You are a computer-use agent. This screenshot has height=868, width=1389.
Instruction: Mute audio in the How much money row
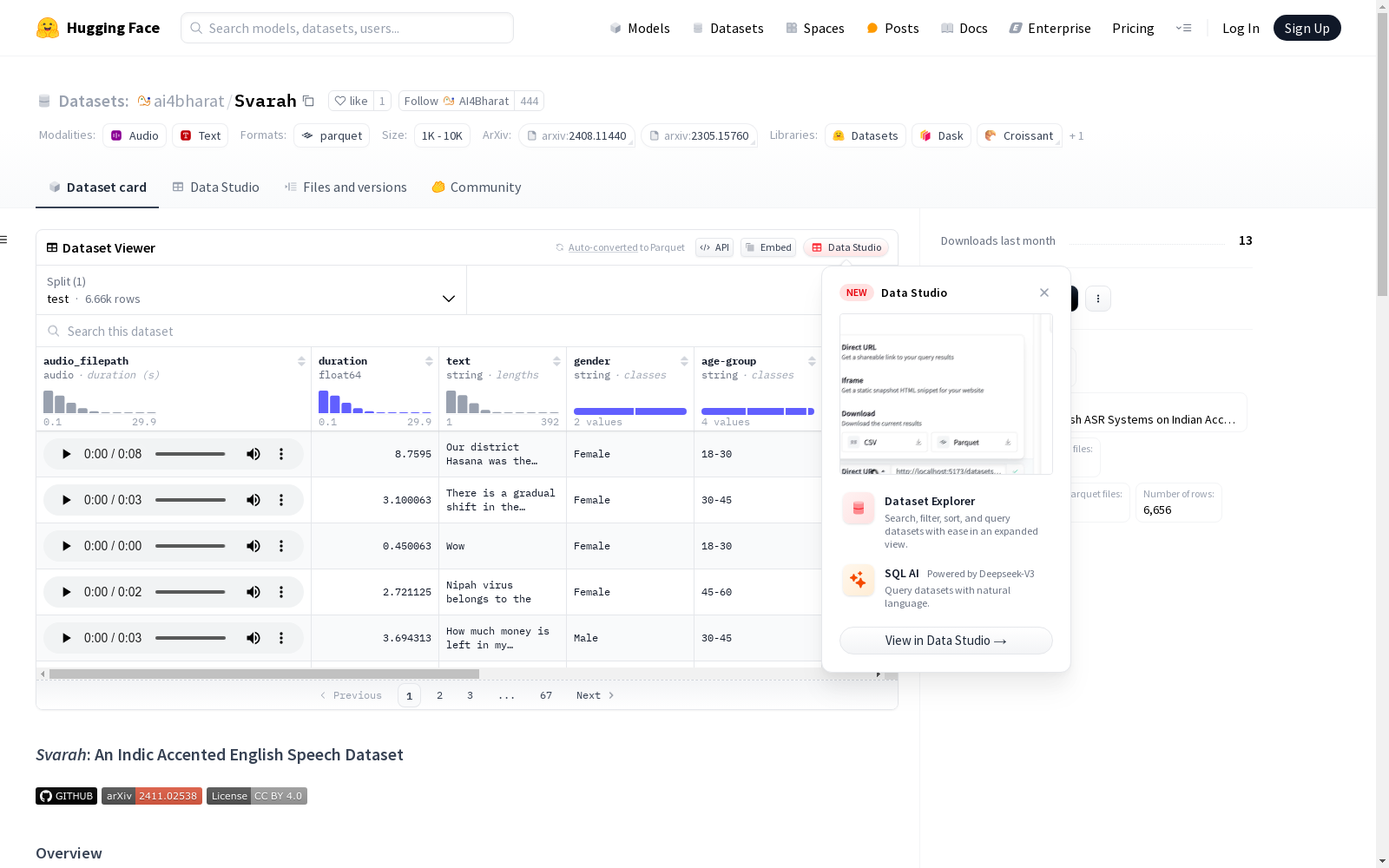tap(253, 638)
